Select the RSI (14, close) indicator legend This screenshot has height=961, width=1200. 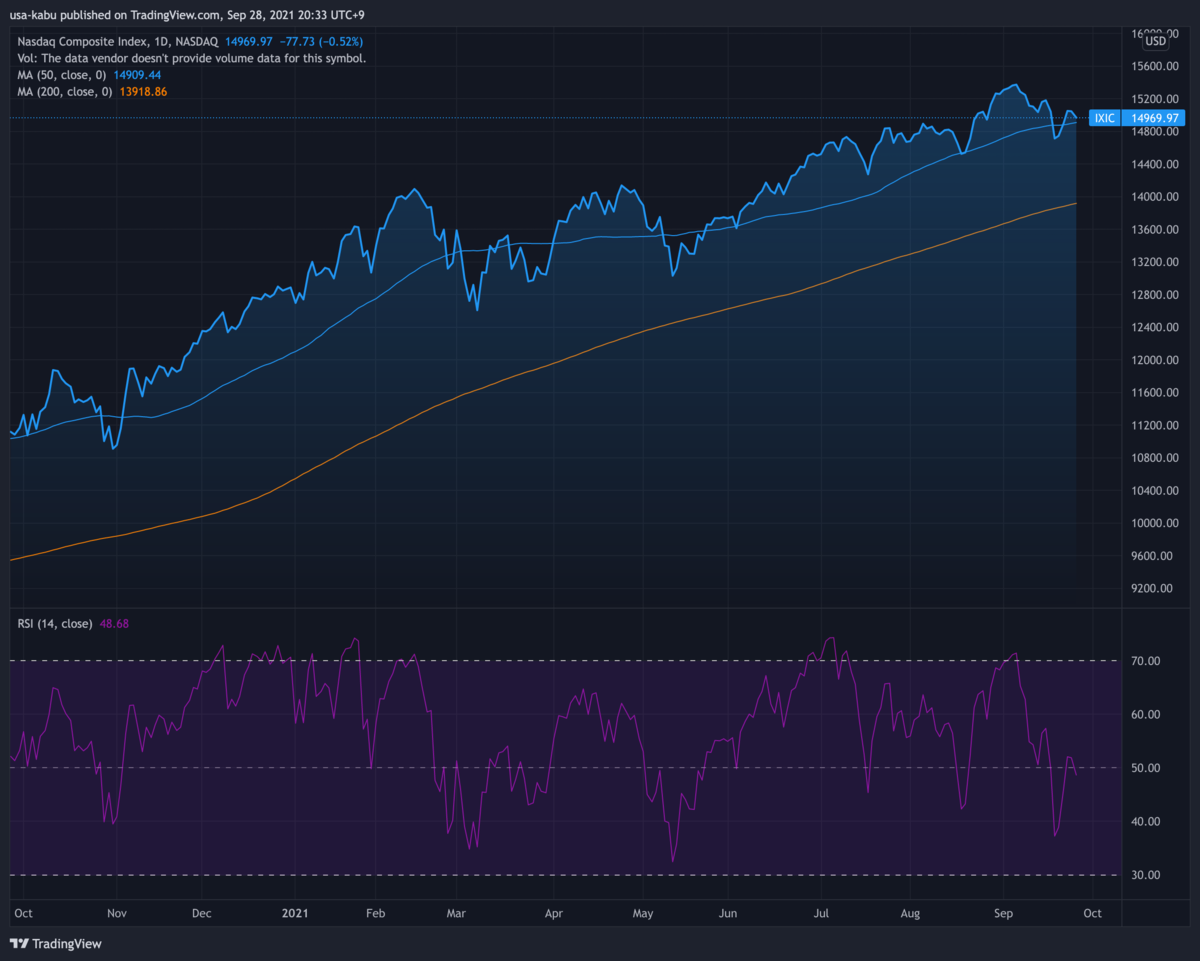pos(54,623)
